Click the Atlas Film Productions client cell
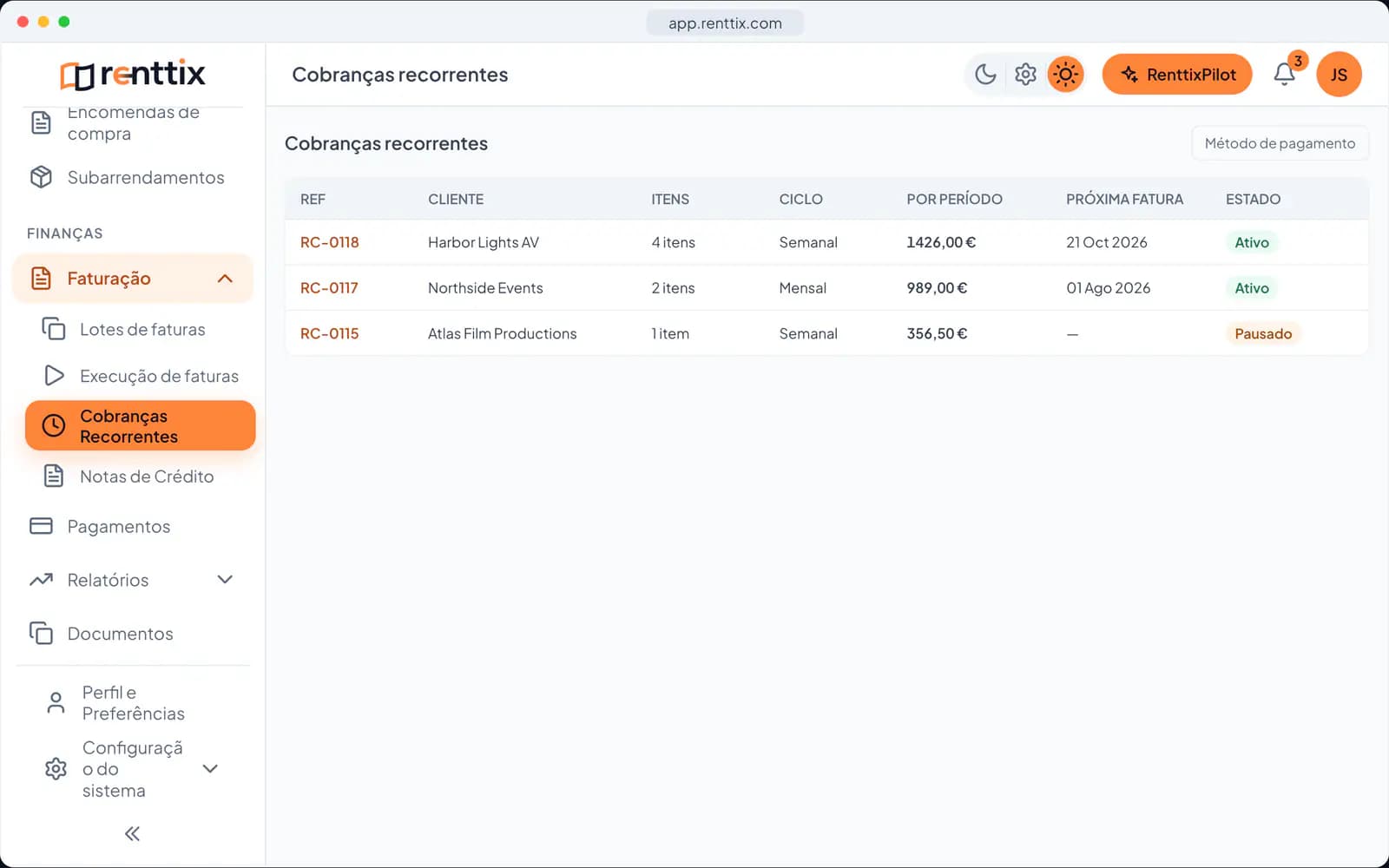This screenshot has height=868, width=1389. click(x=502, y=333)
